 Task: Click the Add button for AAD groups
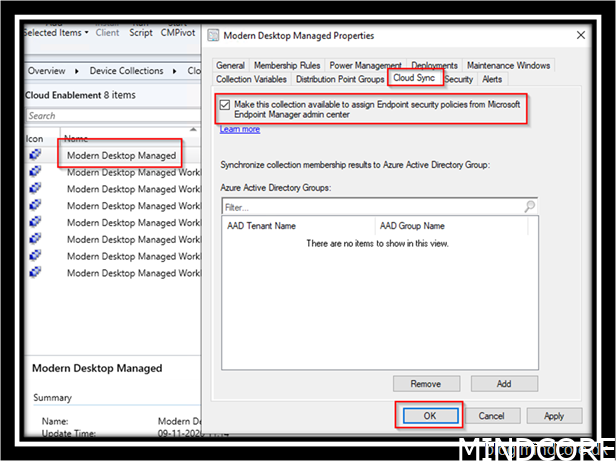pos(503,384)
